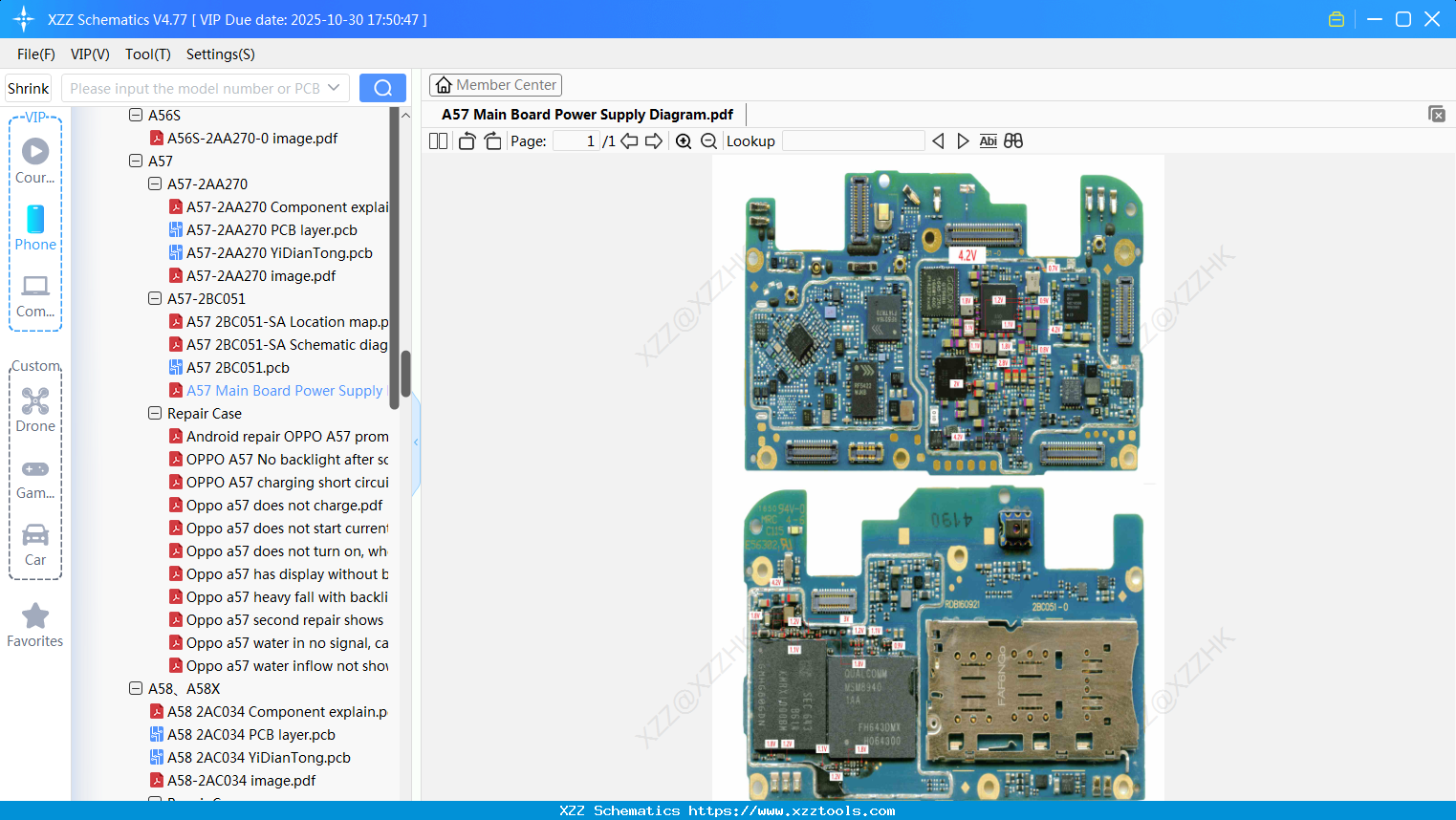Image resolution: width=1456 pixels, height=820 pixels.
Task: Rotate the PDF page clockwise
Action: click(492, 140)
